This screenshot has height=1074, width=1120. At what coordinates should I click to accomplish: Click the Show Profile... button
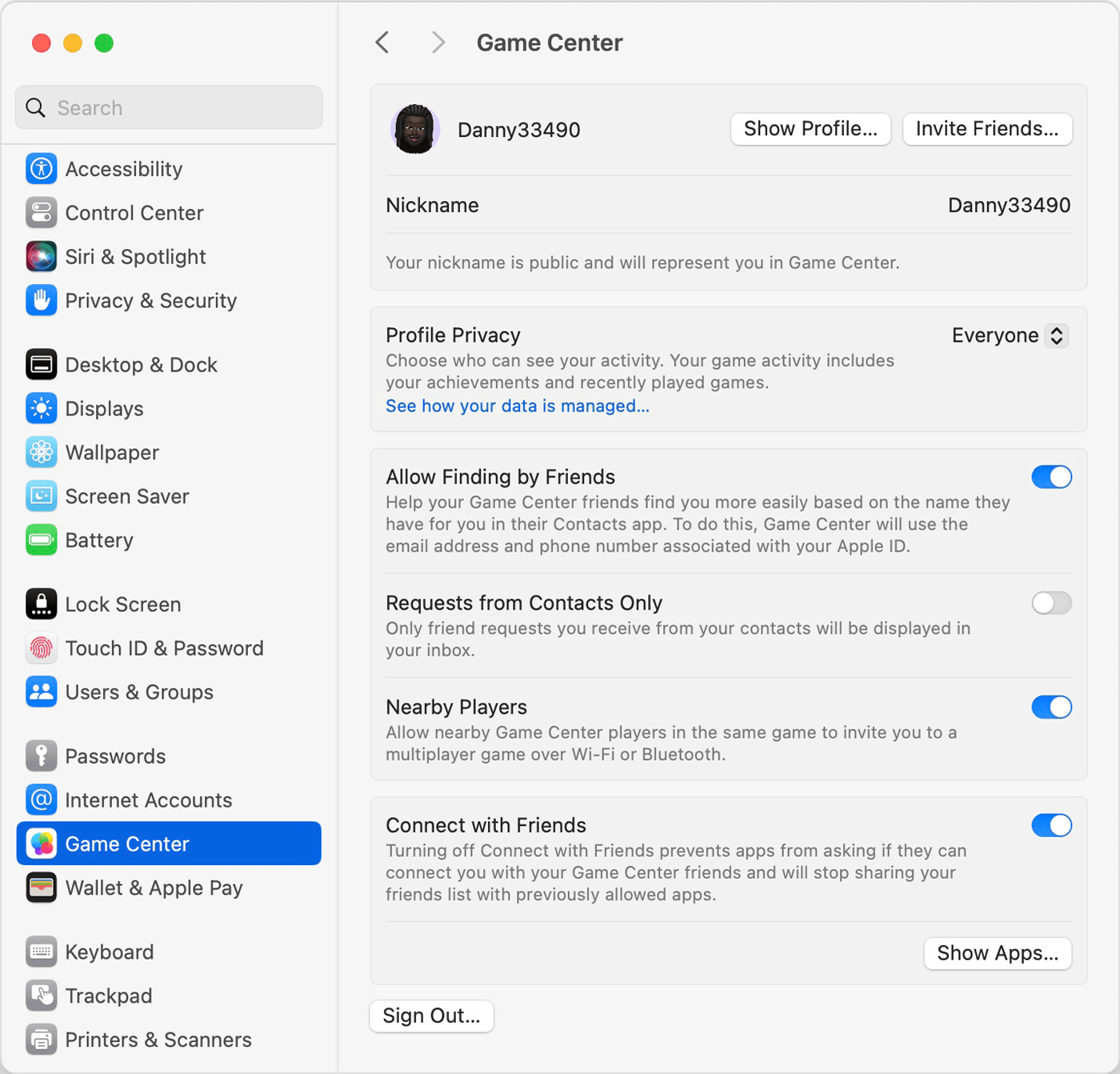(810, 129)
